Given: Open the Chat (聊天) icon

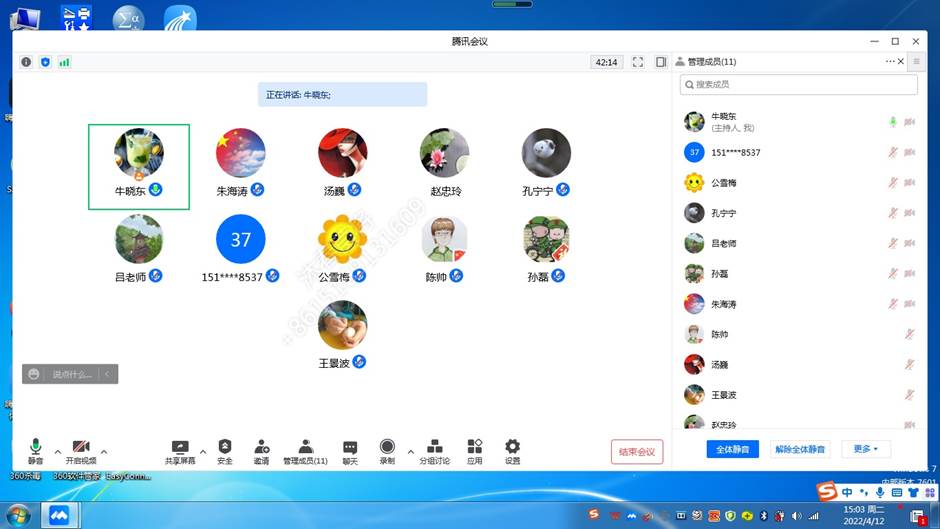Looking at the screenshot, I should coord(350,447).
